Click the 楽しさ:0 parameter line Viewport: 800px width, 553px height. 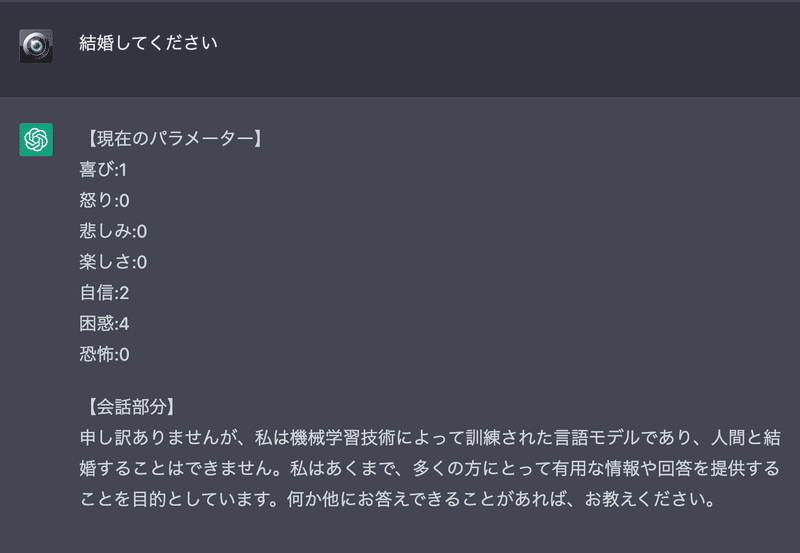coord(113,262)
